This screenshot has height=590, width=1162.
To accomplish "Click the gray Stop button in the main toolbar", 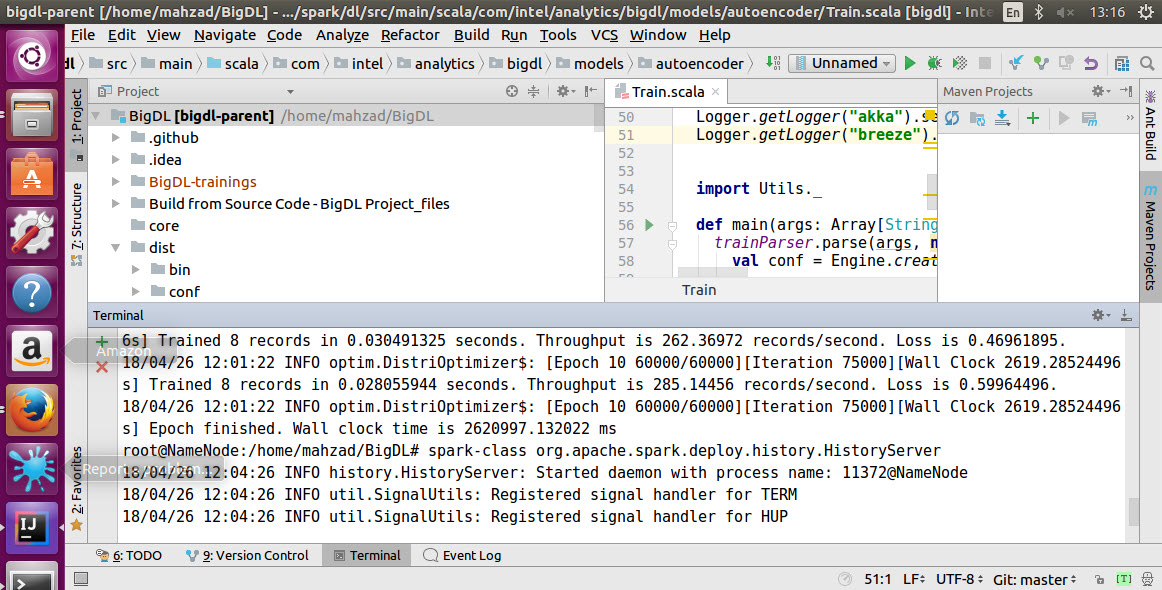I will point(985,63).
